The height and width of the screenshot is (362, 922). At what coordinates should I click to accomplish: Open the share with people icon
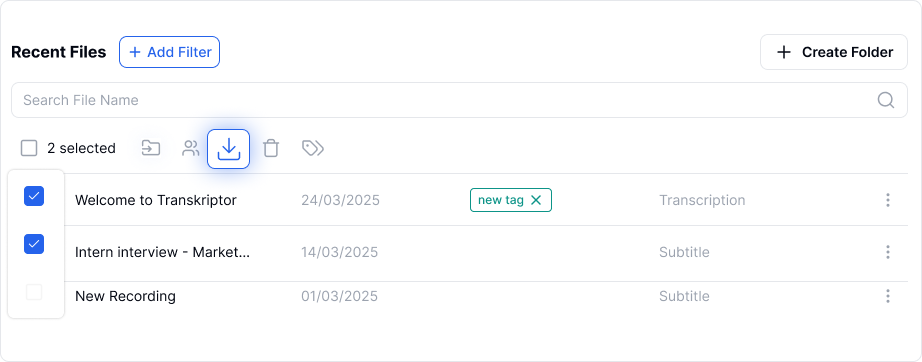pos(191,148)
